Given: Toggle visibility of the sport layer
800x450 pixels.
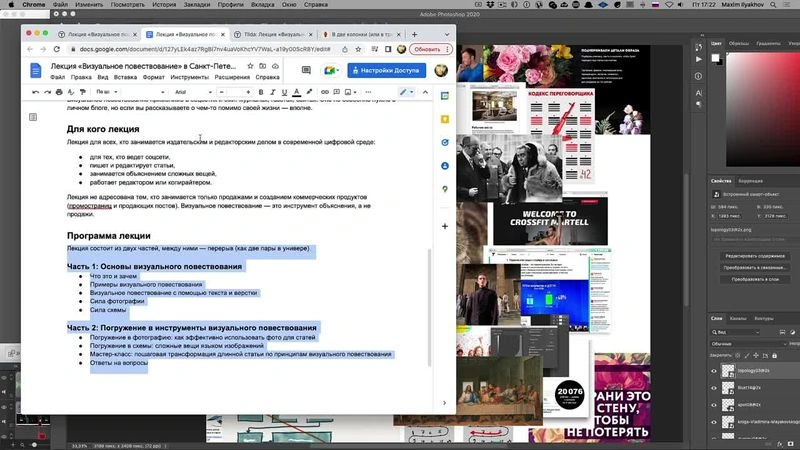Looking at the screenshot, I should [714, 405].
